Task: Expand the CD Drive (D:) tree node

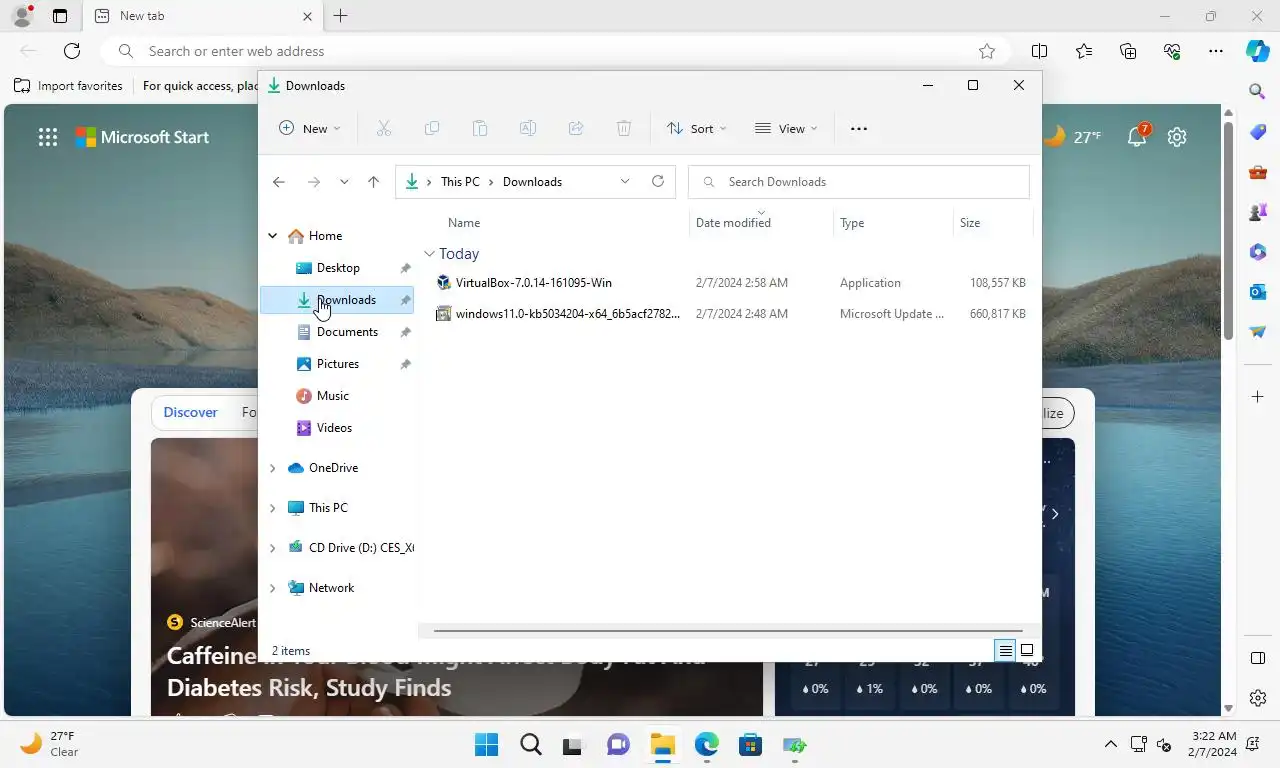Action: [272, 548]
